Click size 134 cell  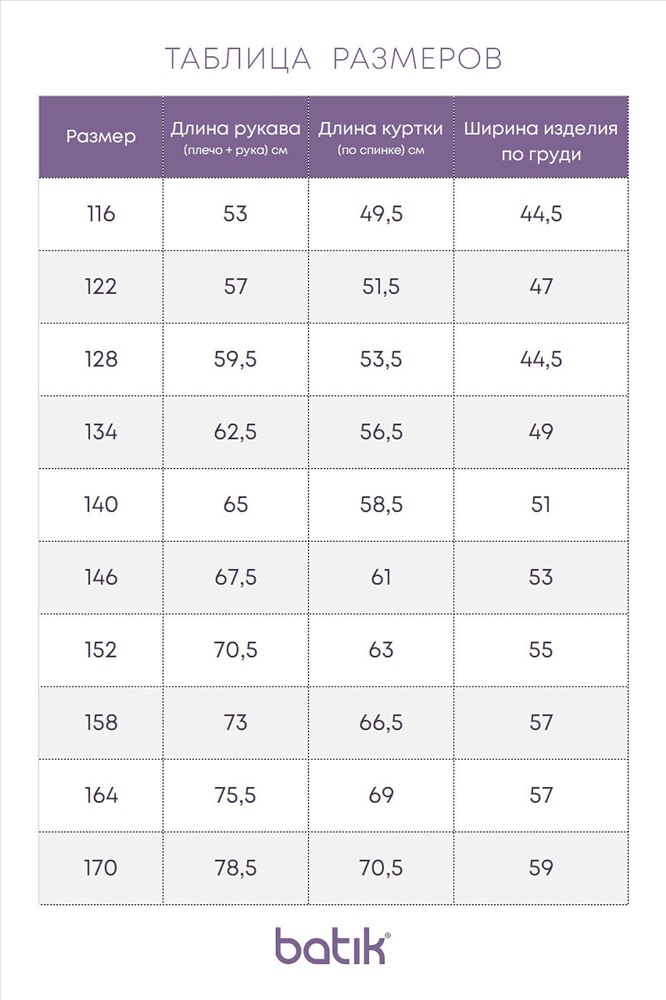click(x=101, y=432)
